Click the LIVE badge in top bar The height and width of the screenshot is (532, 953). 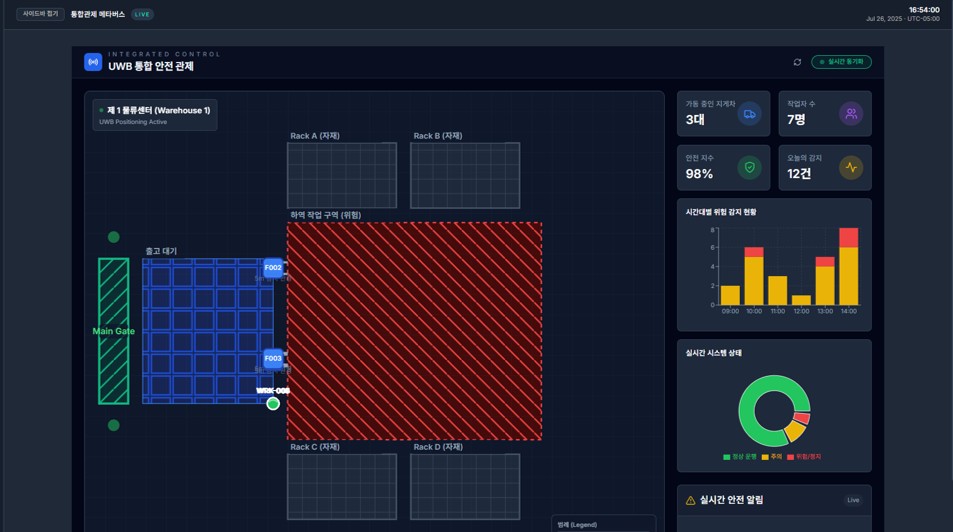[x=143, y=14]
